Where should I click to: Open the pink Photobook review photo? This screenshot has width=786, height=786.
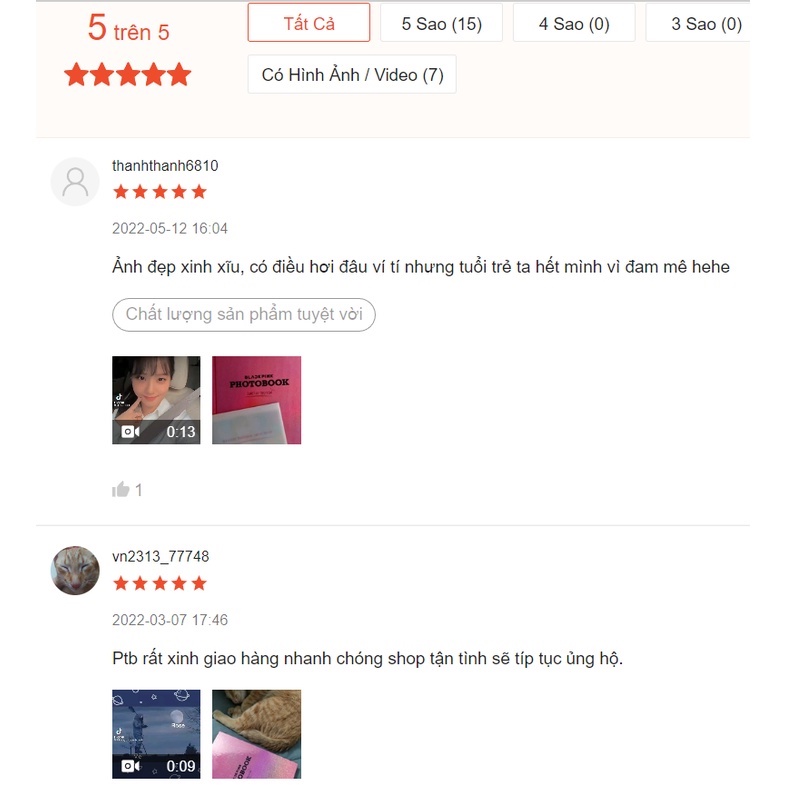tap(257, 400)
